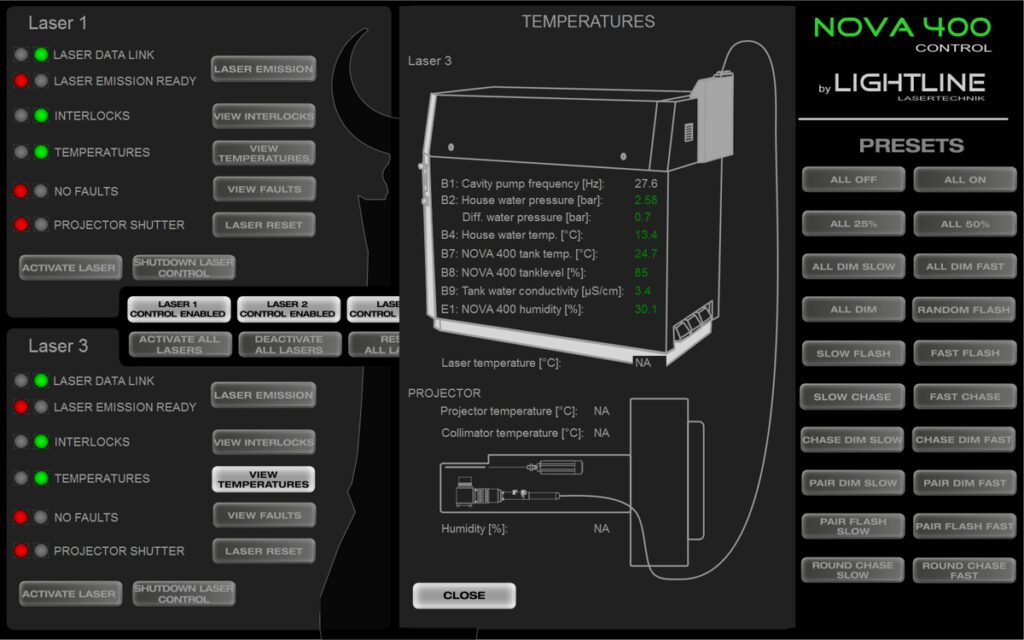Select ALL ON preset
1024x640 pixels.
(x=965, y=180)
